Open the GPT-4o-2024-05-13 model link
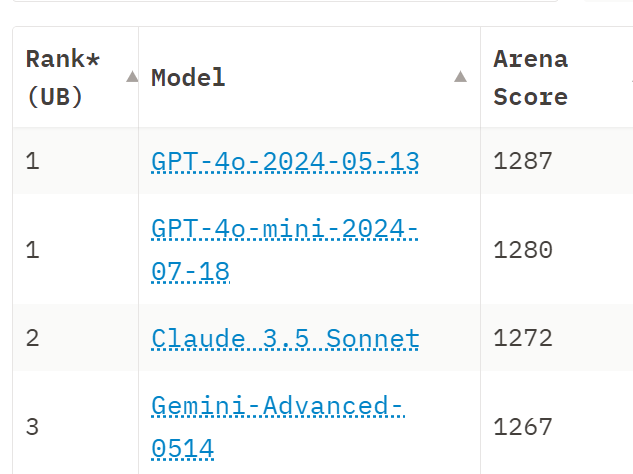 coord(285,161)
